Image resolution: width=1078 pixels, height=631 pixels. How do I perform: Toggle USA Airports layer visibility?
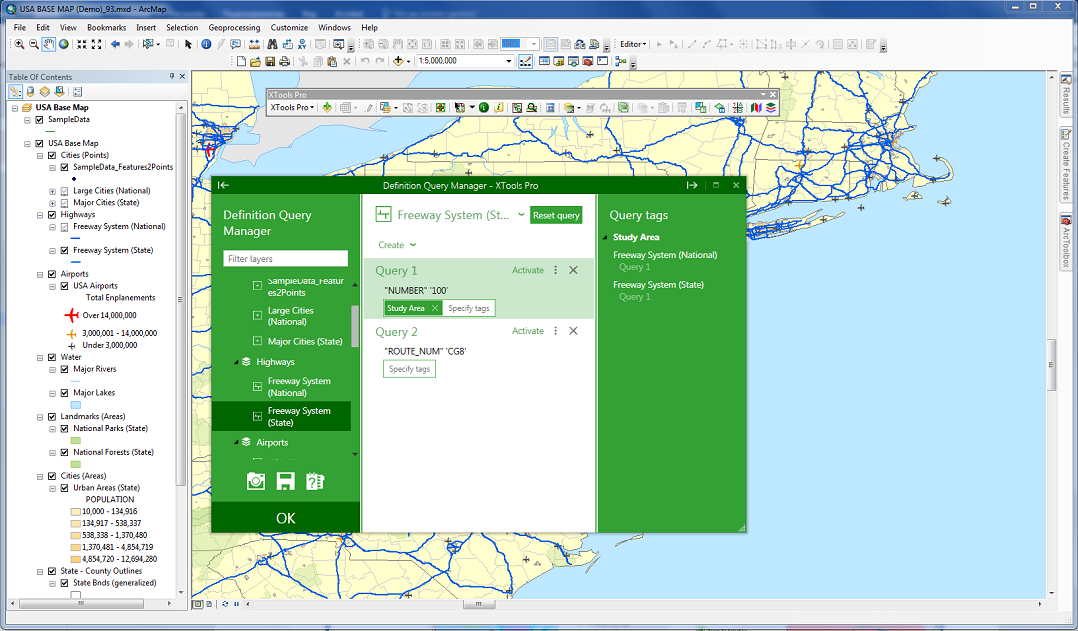click(65, 286)
